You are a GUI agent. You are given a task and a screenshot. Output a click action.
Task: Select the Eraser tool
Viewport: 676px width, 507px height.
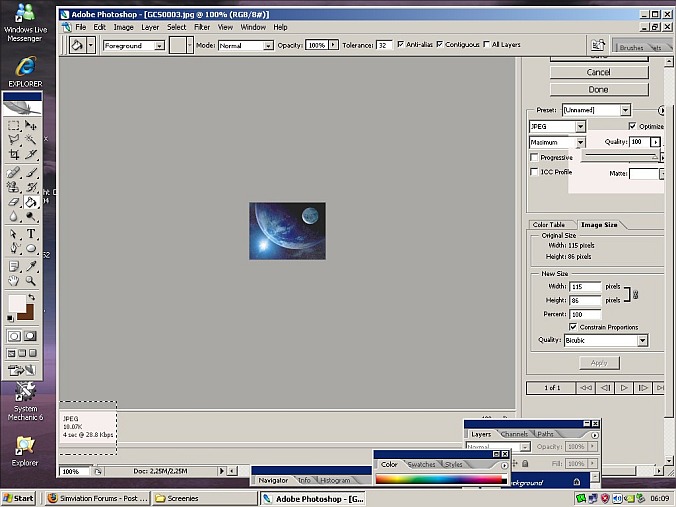click(14, 201)
